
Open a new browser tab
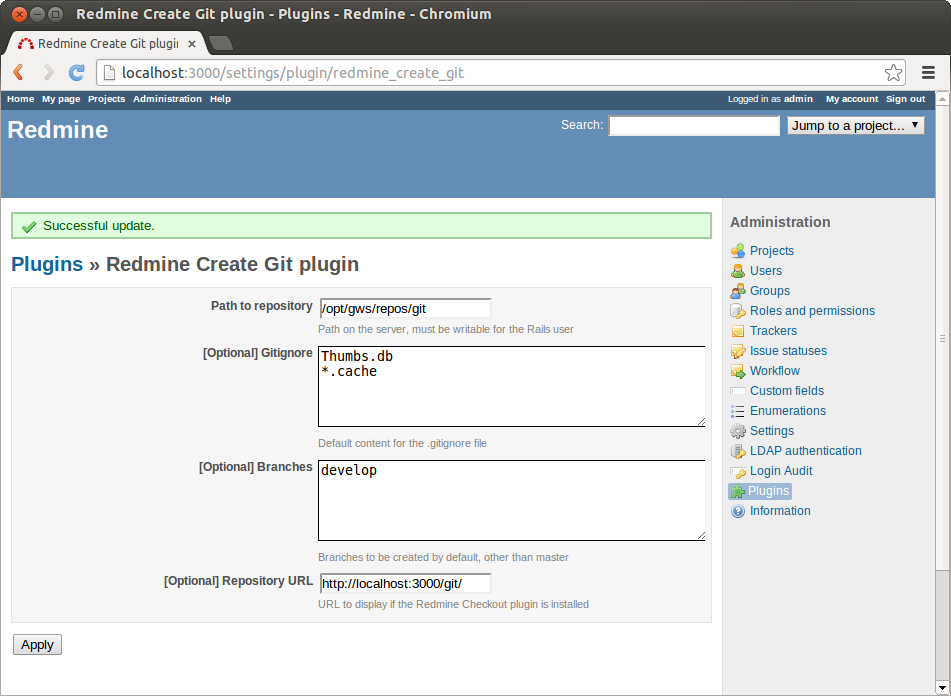click(x=220, y=43)
